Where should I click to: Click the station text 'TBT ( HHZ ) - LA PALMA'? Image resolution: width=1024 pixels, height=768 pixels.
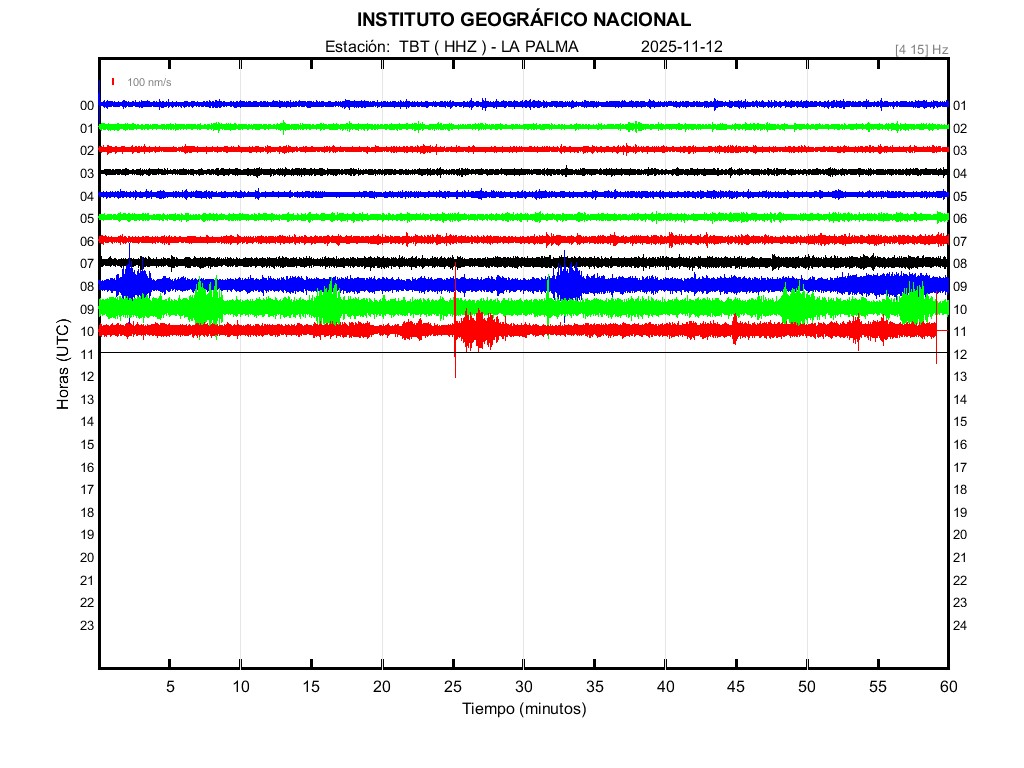click(489, 46)
